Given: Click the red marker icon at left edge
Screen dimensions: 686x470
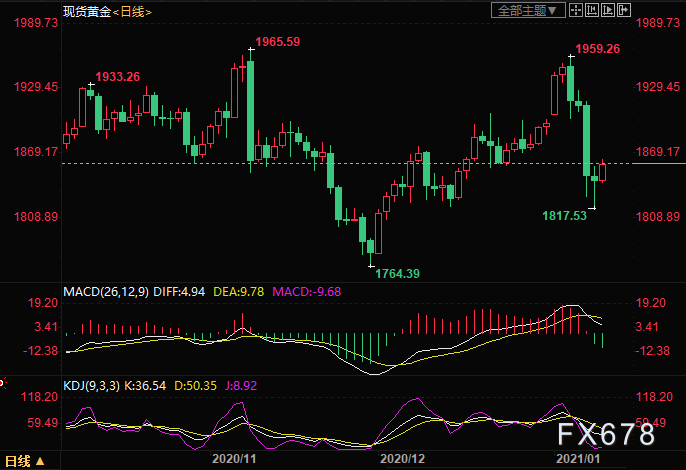Looking at the screenshot, I should 3,381.
